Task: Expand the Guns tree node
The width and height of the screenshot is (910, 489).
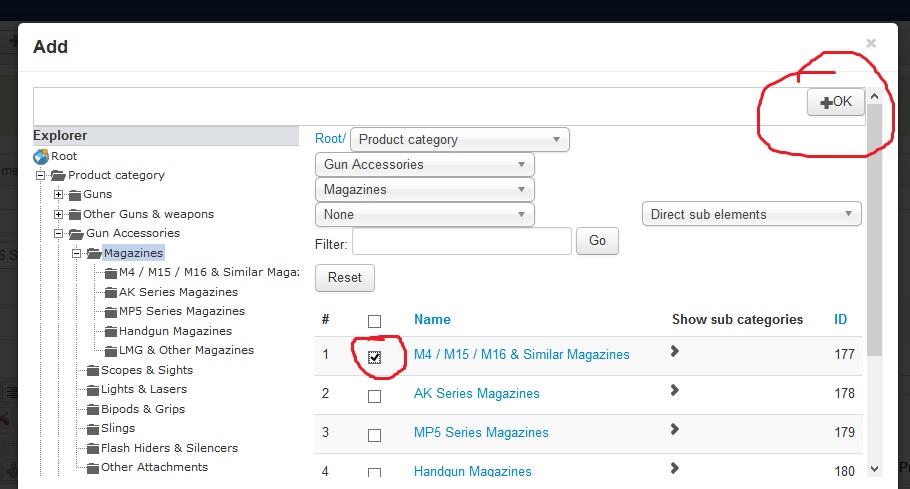Action: [x=60, y=195]
